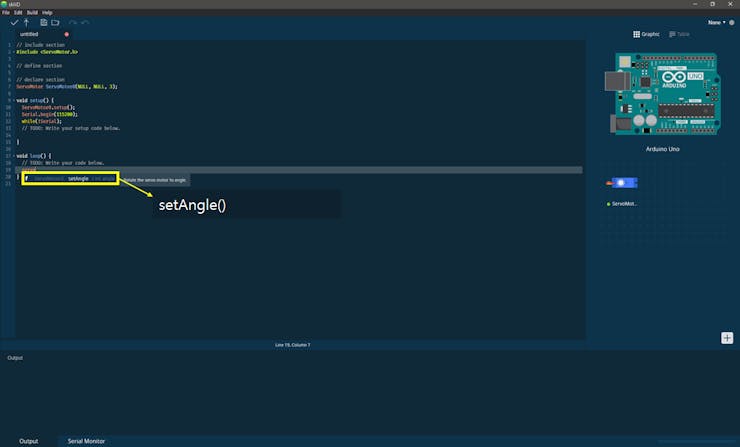Switch to the Serial Monitor tab

coord(86,441)
